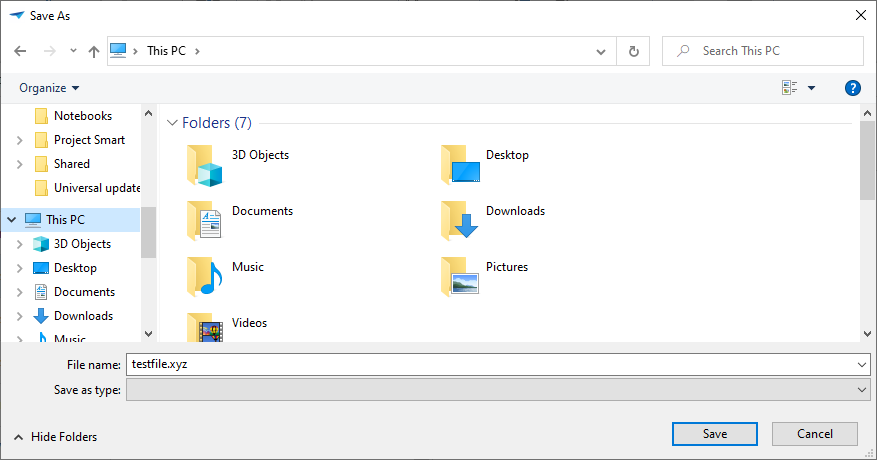Collapse This PC tree node
This screenshot has width=877, height=460.
pos(11,220)
